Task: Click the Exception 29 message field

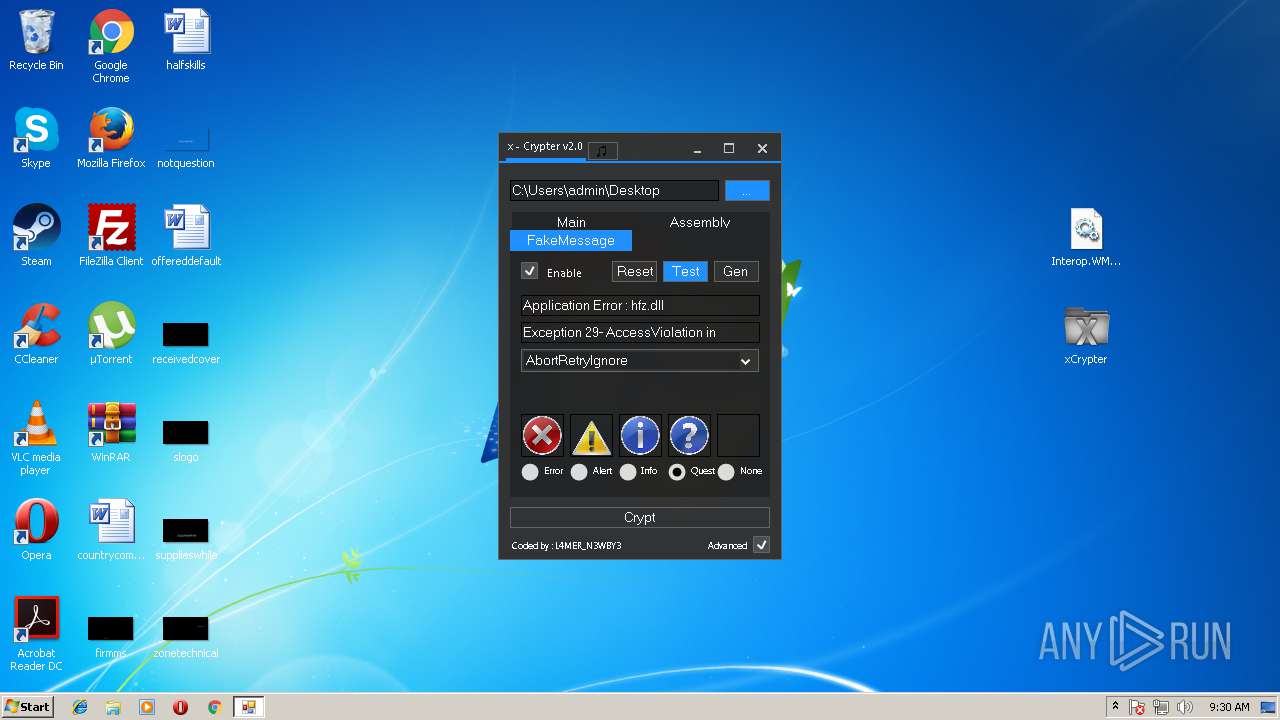Action: tap(640, 332)
